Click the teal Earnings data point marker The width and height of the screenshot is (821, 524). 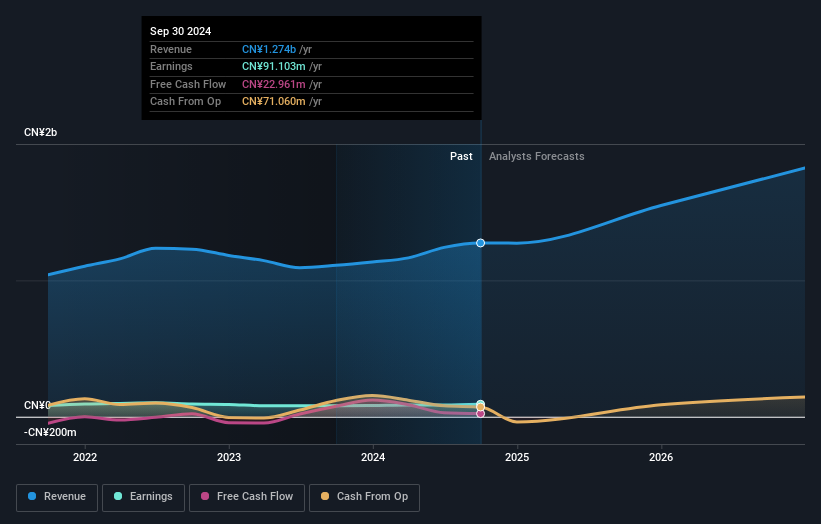point(480,404)
